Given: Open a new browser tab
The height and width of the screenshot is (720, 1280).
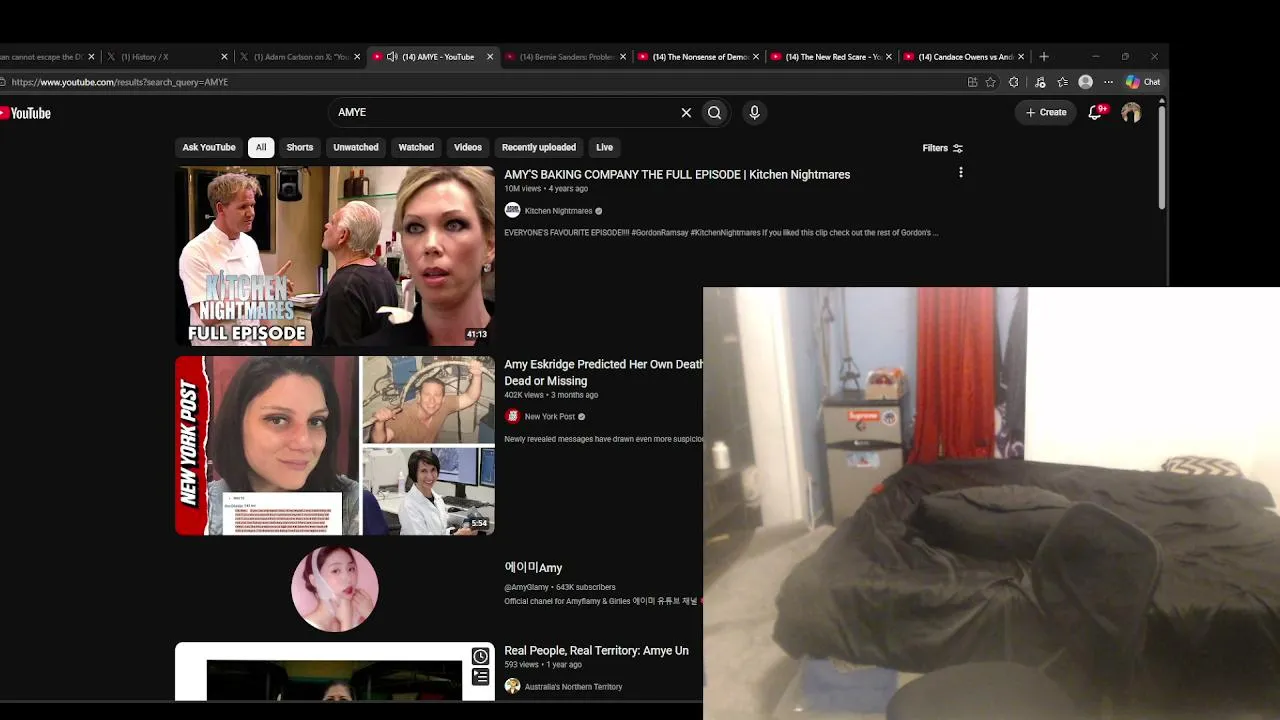Looking at the screenshot, I should (1044, 57).
